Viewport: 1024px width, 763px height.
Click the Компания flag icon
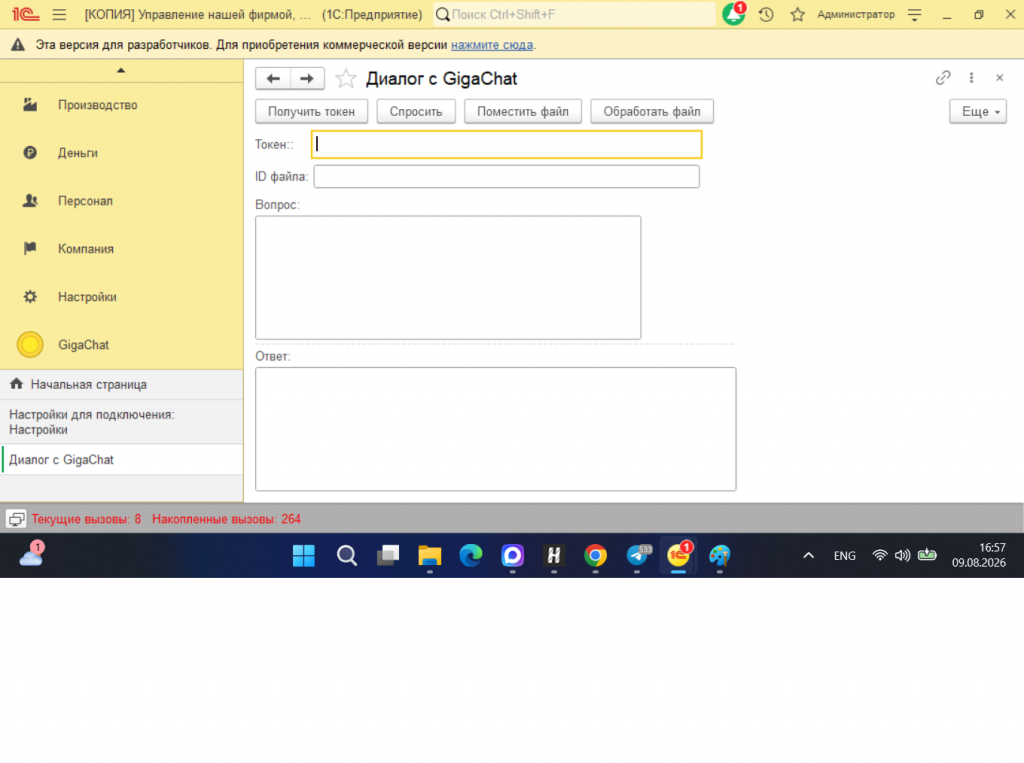click(30, 249)
